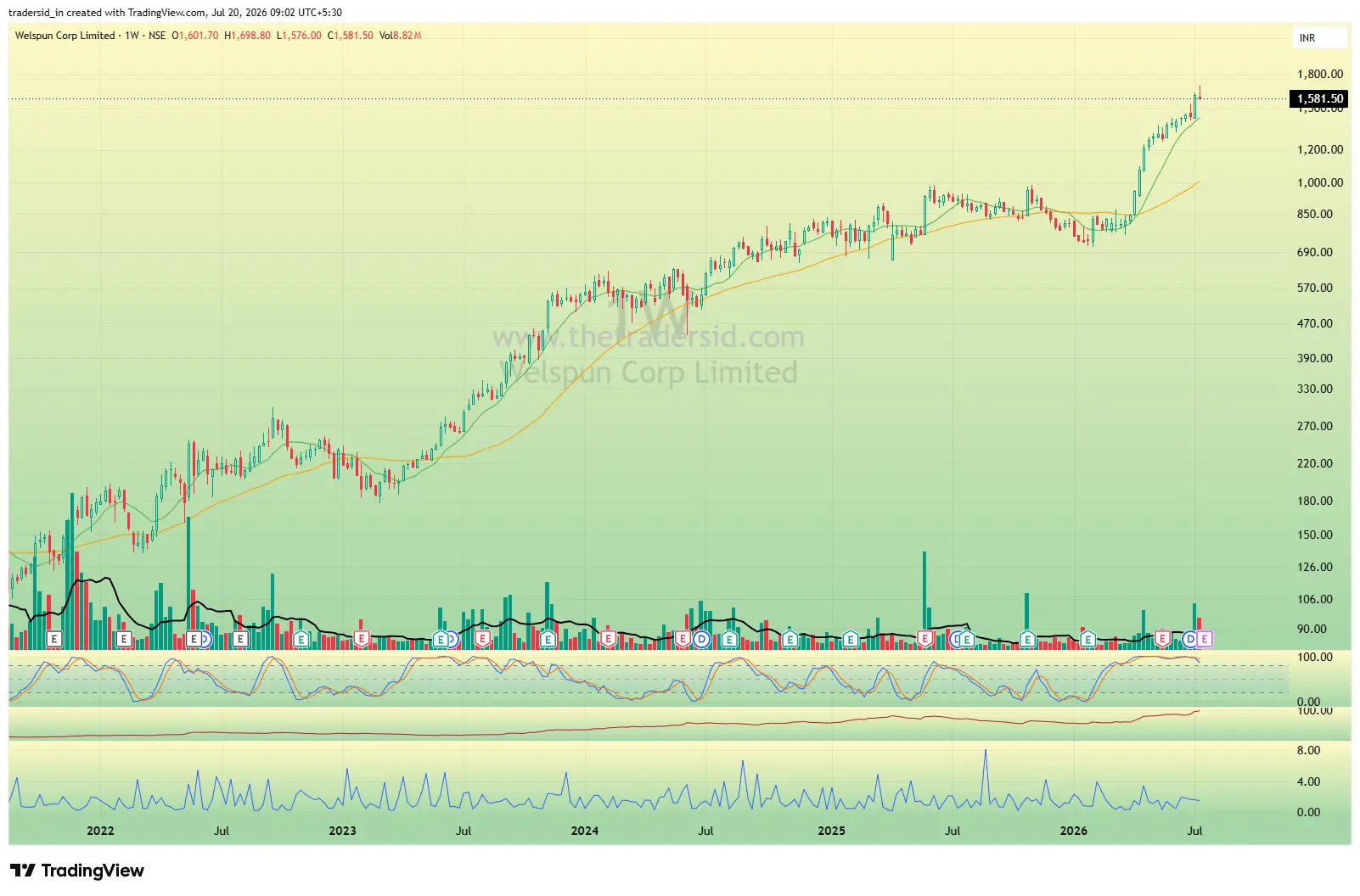Click the 330.00 price axis label
The height and width of the screenshot is (896, 1360).
(x=1315, y=389)
